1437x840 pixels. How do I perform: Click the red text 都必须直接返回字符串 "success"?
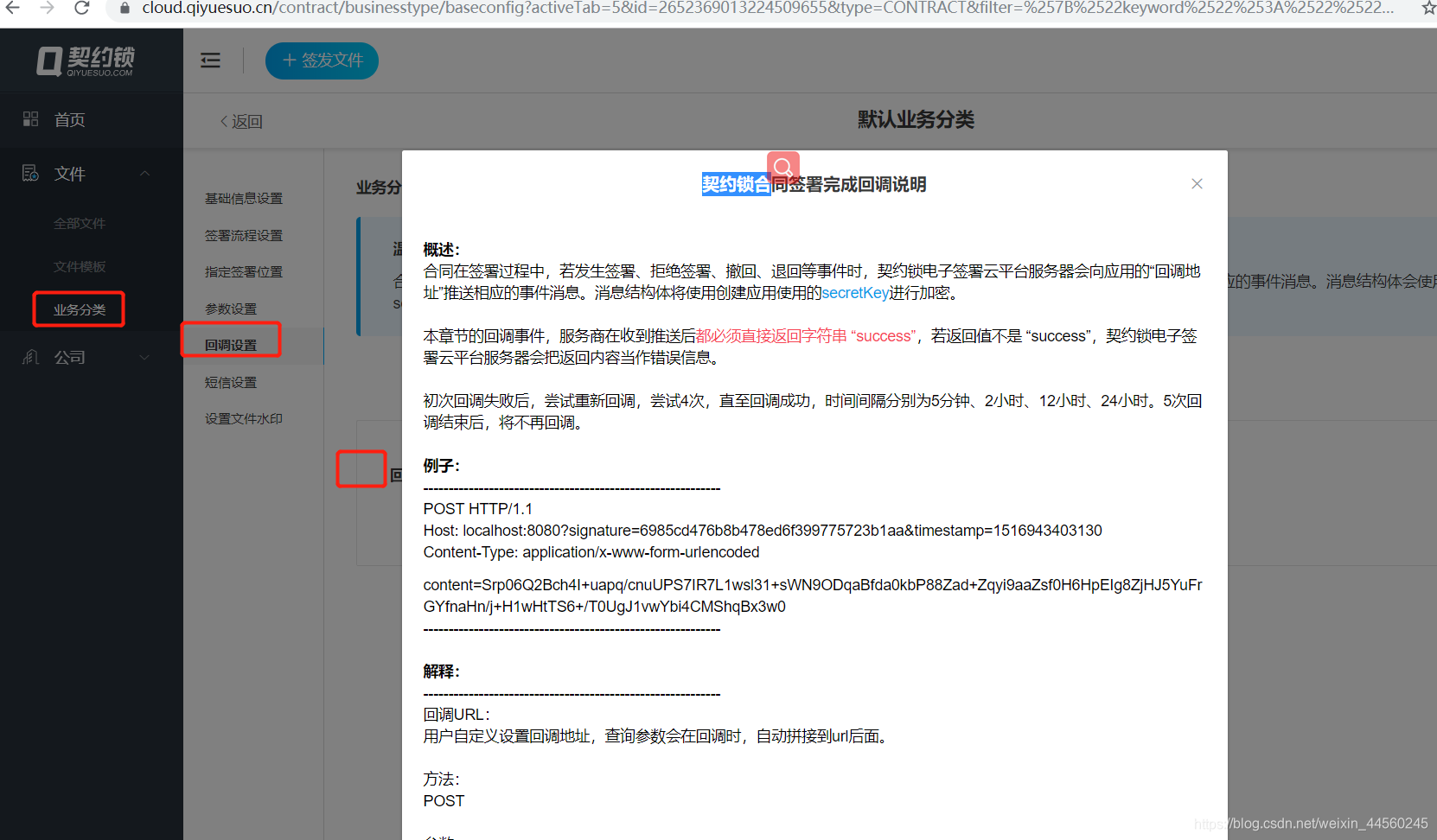point(806,336)
